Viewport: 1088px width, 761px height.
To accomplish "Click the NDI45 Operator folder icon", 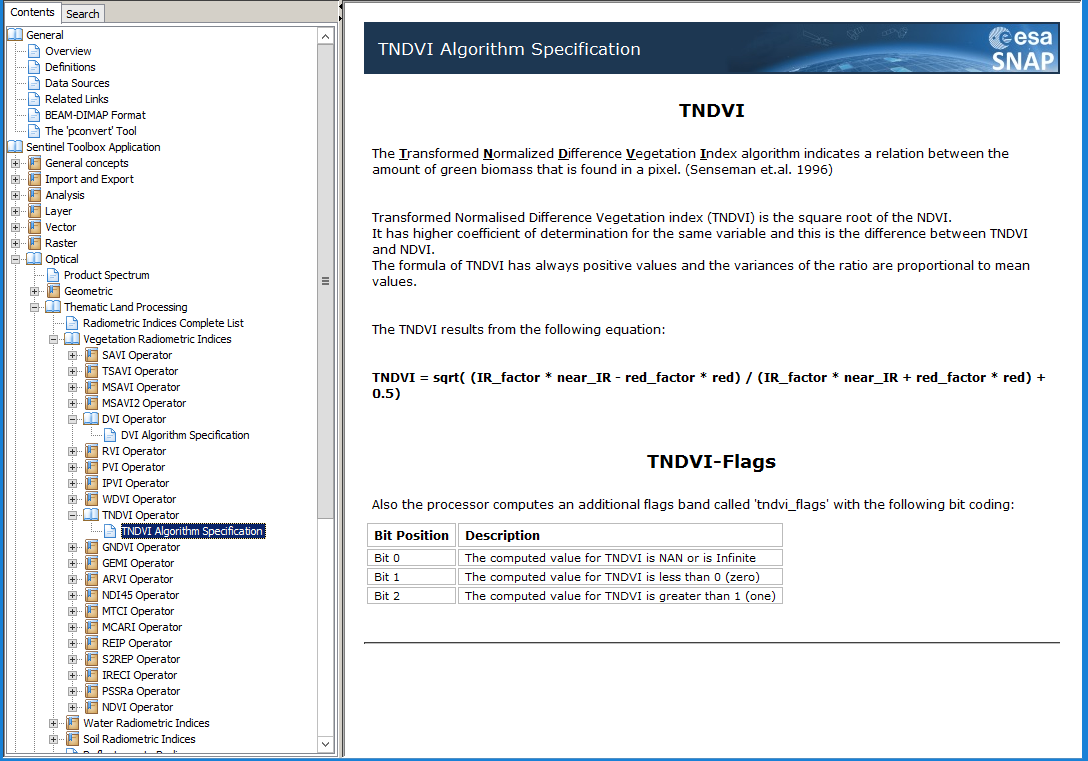I will pyautogui.click(x=91, y=595).
